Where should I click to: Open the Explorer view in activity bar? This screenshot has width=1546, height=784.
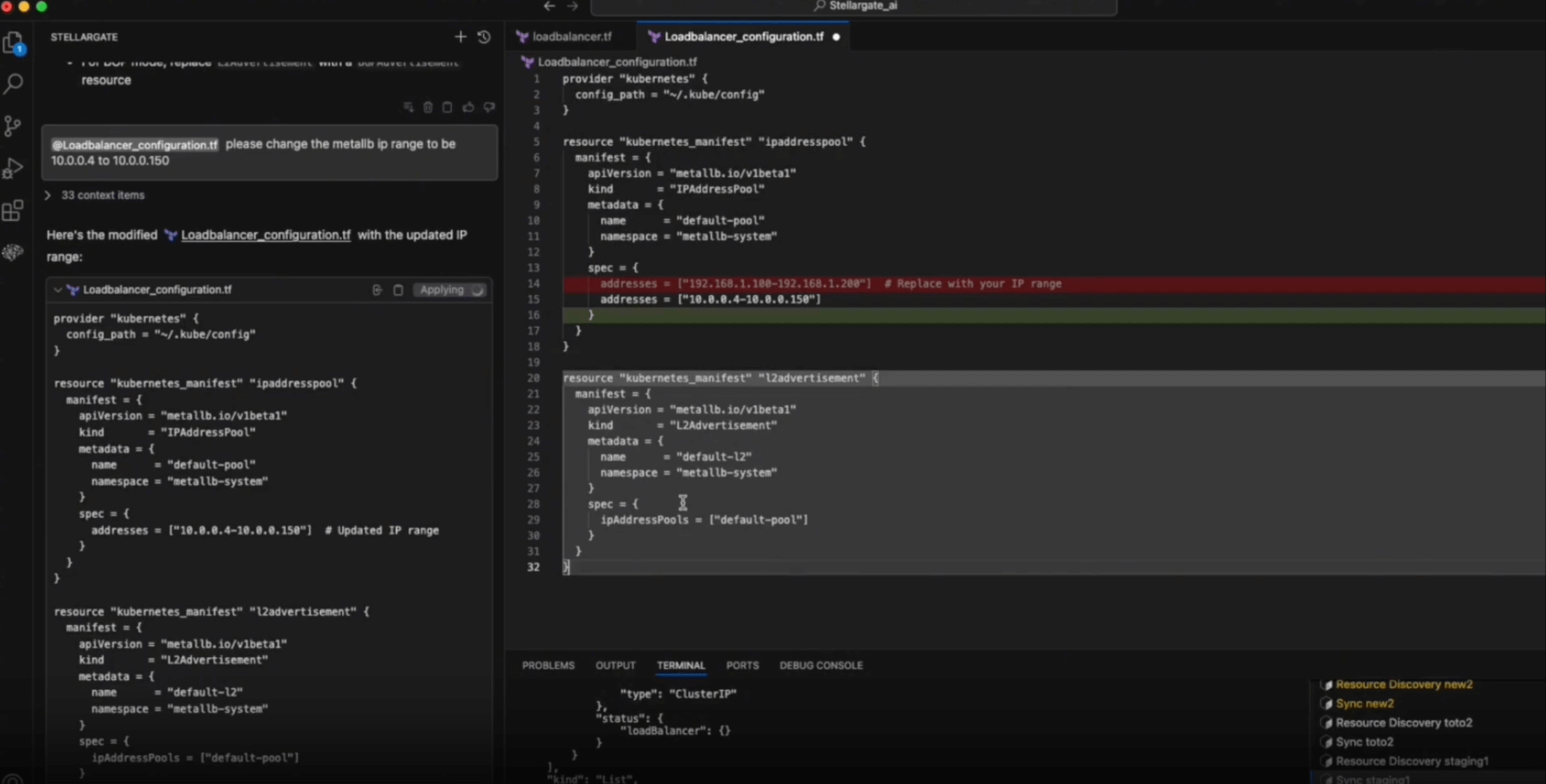pos(13,43)
